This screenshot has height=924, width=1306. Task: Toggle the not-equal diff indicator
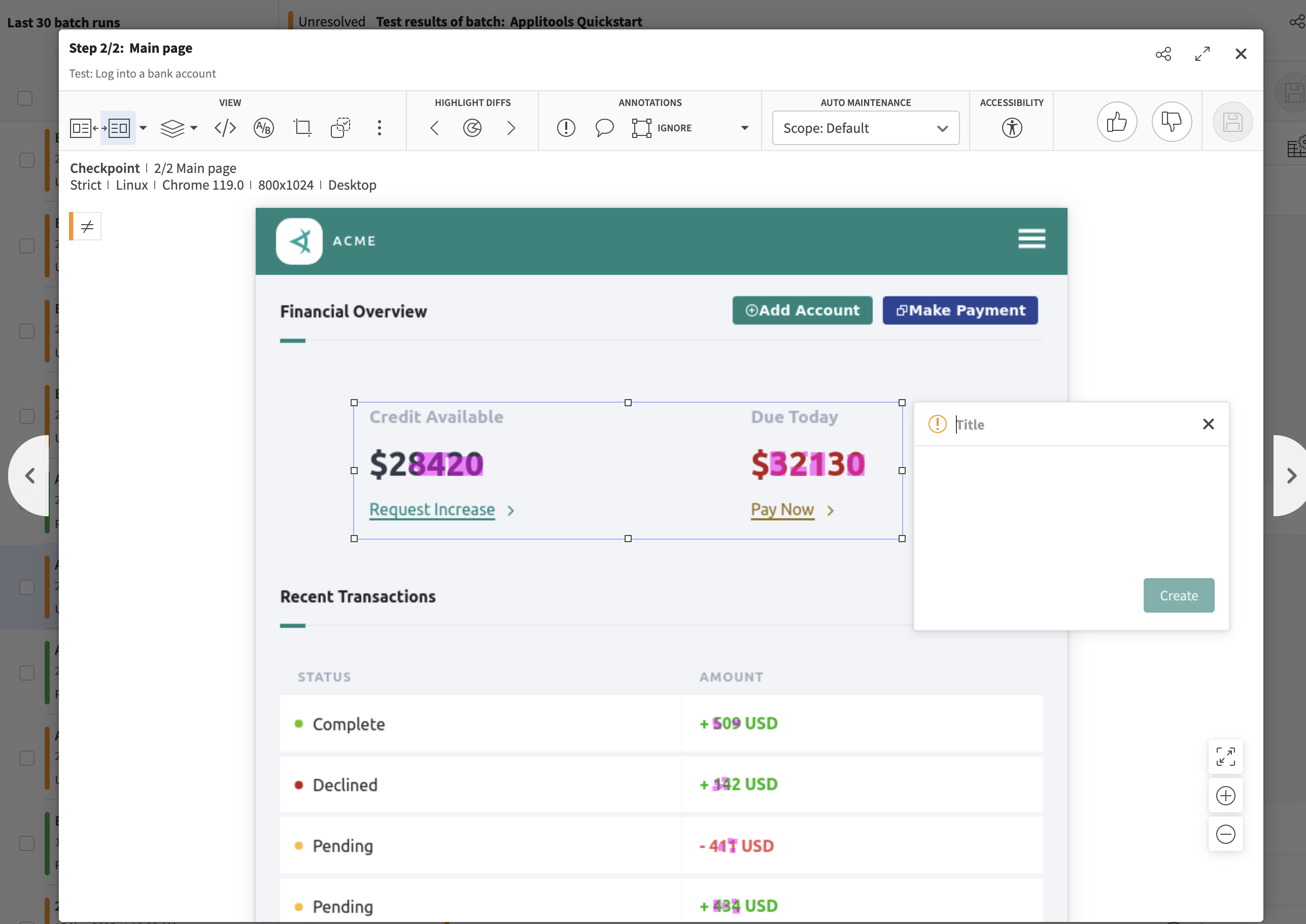(87, 227)
